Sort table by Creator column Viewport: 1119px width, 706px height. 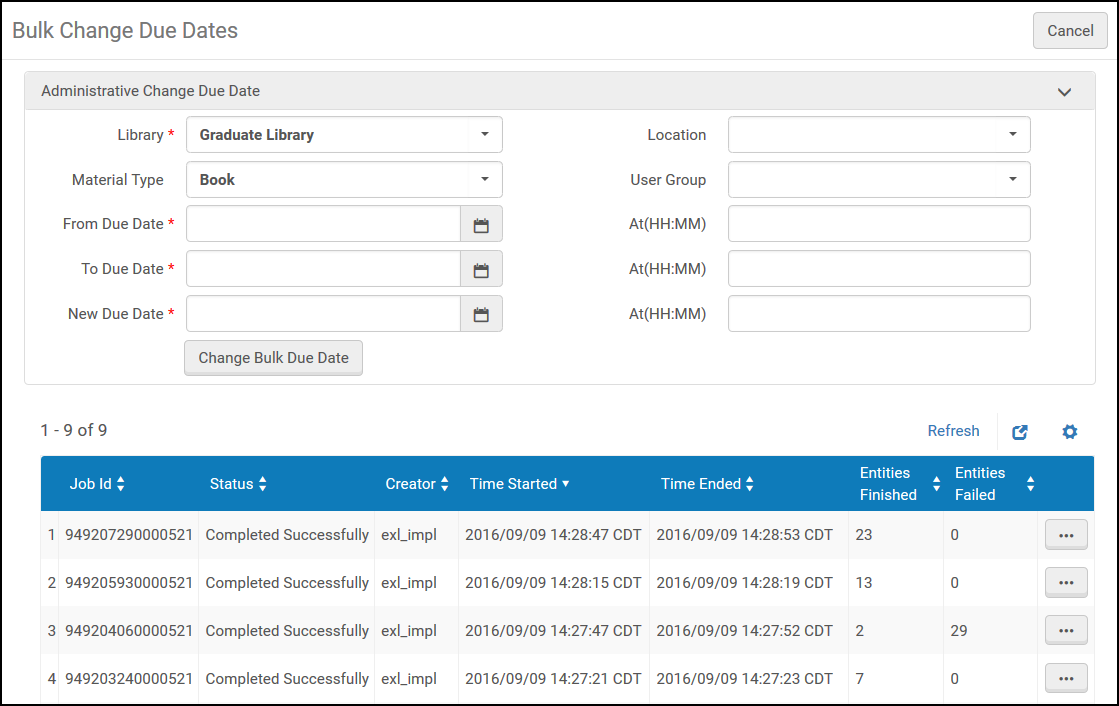(x=417, y=484)
